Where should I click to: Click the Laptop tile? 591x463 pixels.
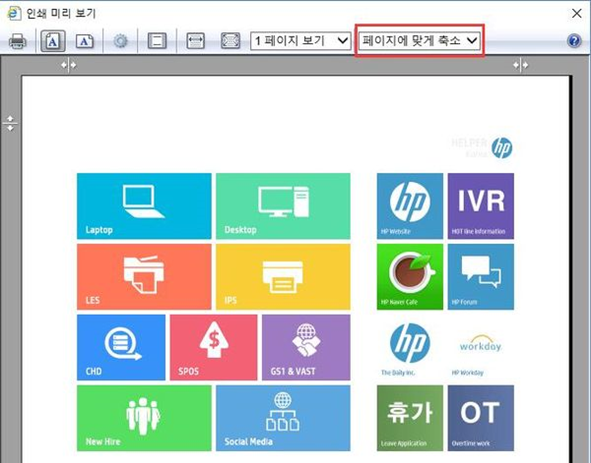[144, 206]
